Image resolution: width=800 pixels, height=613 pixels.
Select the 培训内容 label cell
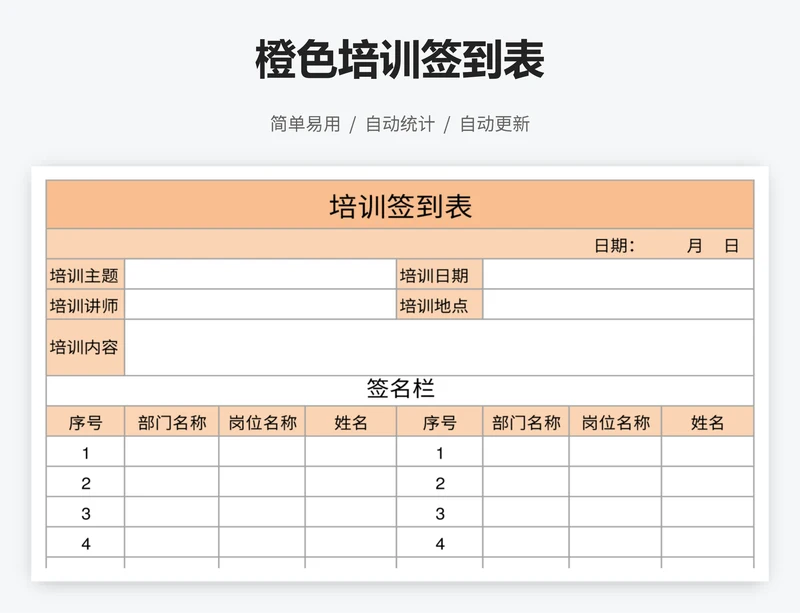point(85,348)
